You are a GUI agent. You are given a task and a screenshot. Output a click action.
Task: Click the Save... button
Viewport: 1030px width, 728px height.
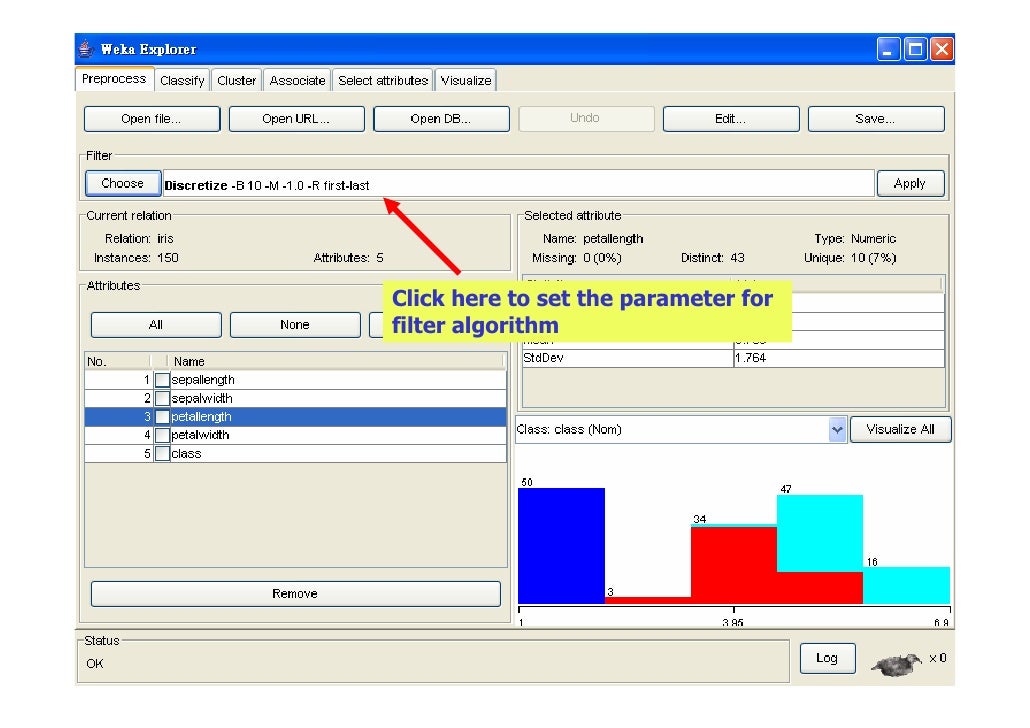[876, 119]
